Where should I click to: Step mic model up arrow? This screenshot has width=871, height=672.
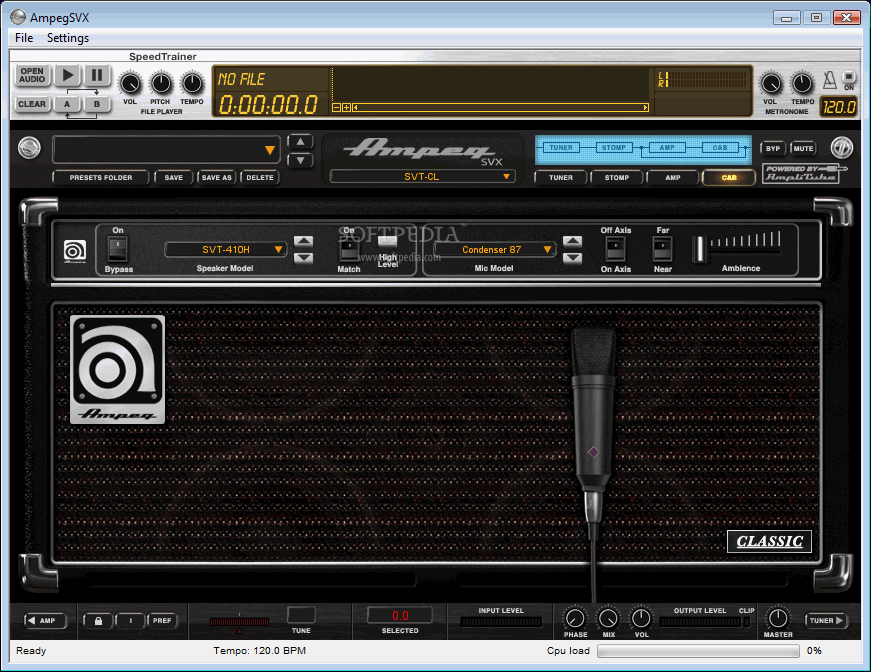coord(573,241)
